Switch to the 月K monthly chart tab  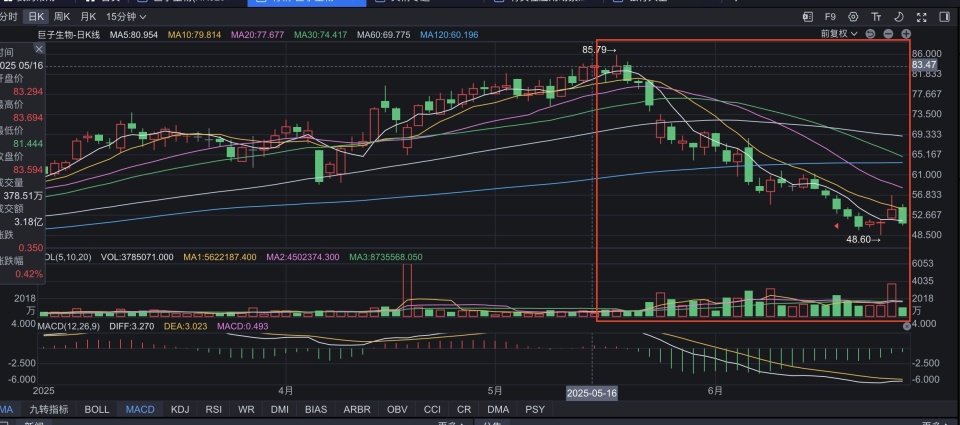coord(88,17)
